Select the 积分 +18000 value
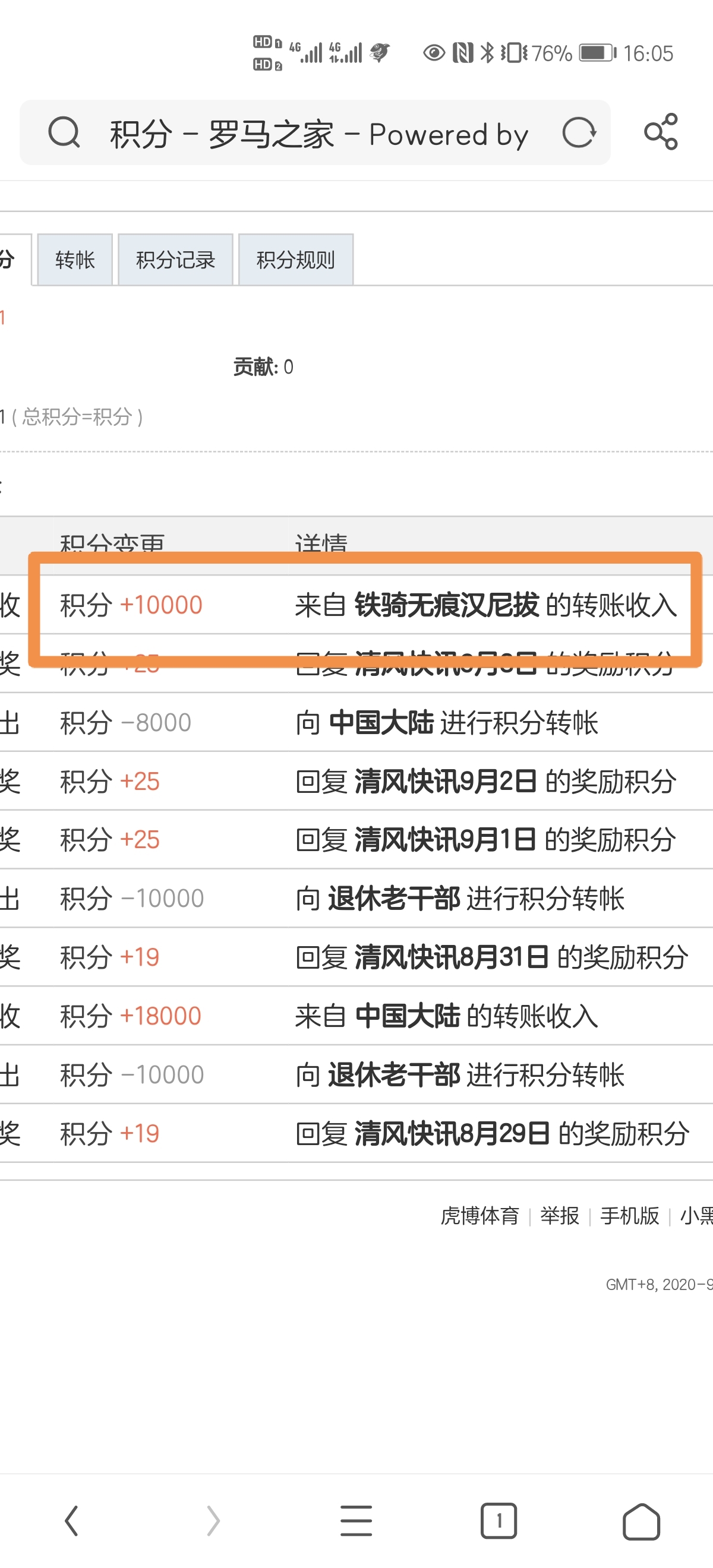Screen dimensions: 713x1568 point(130,1016)
